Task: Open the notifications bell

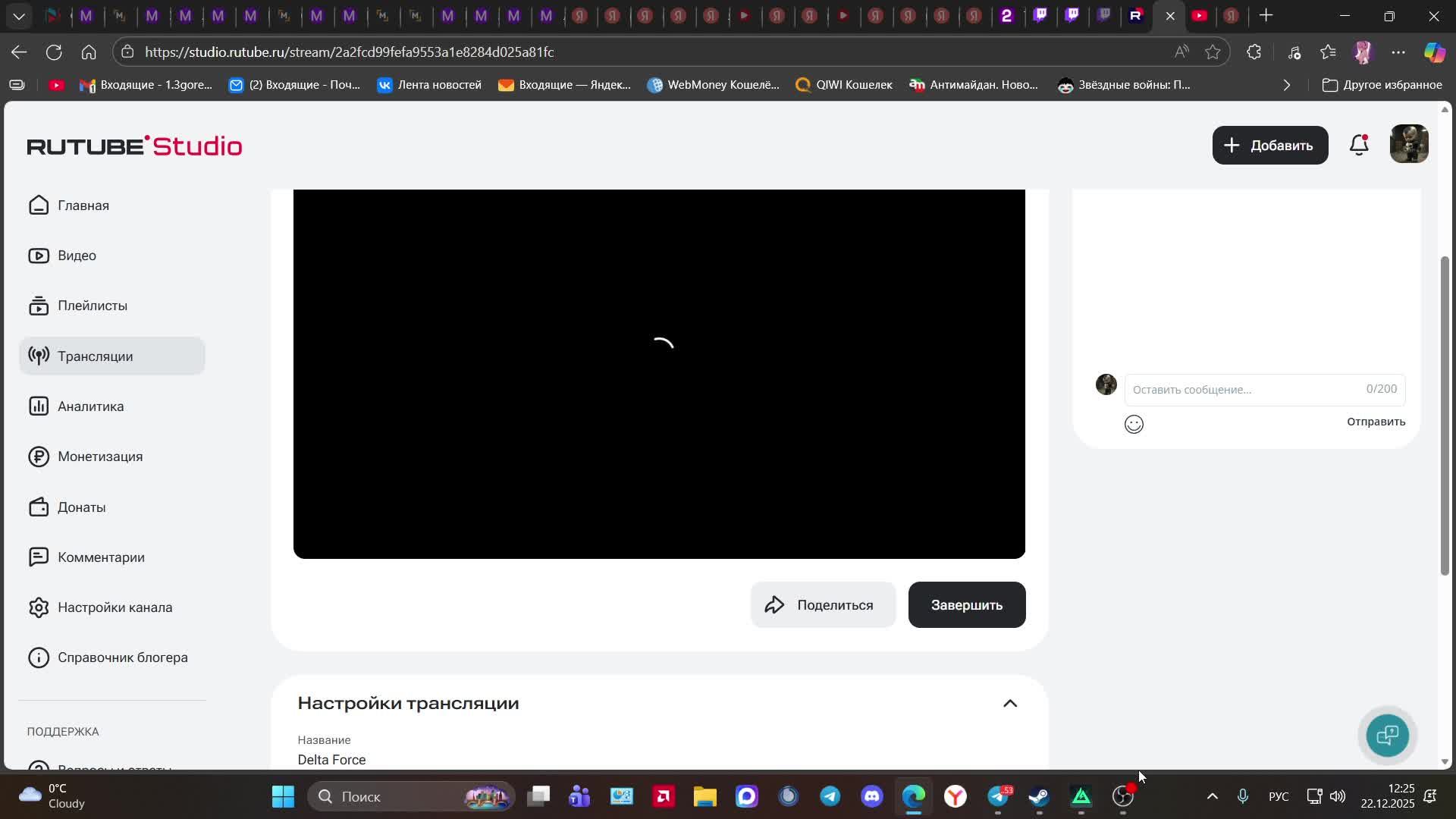Action: click(x=1360, y=145)
